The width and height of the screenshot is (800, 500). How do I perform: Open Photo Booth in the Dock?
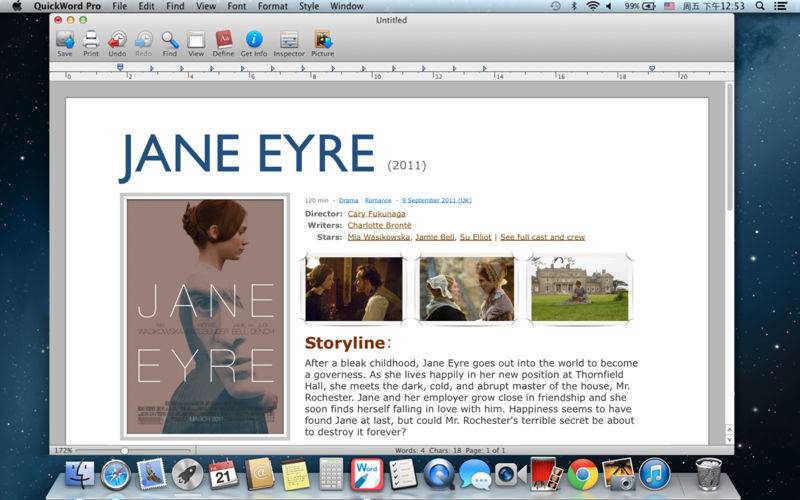[546, 474]
